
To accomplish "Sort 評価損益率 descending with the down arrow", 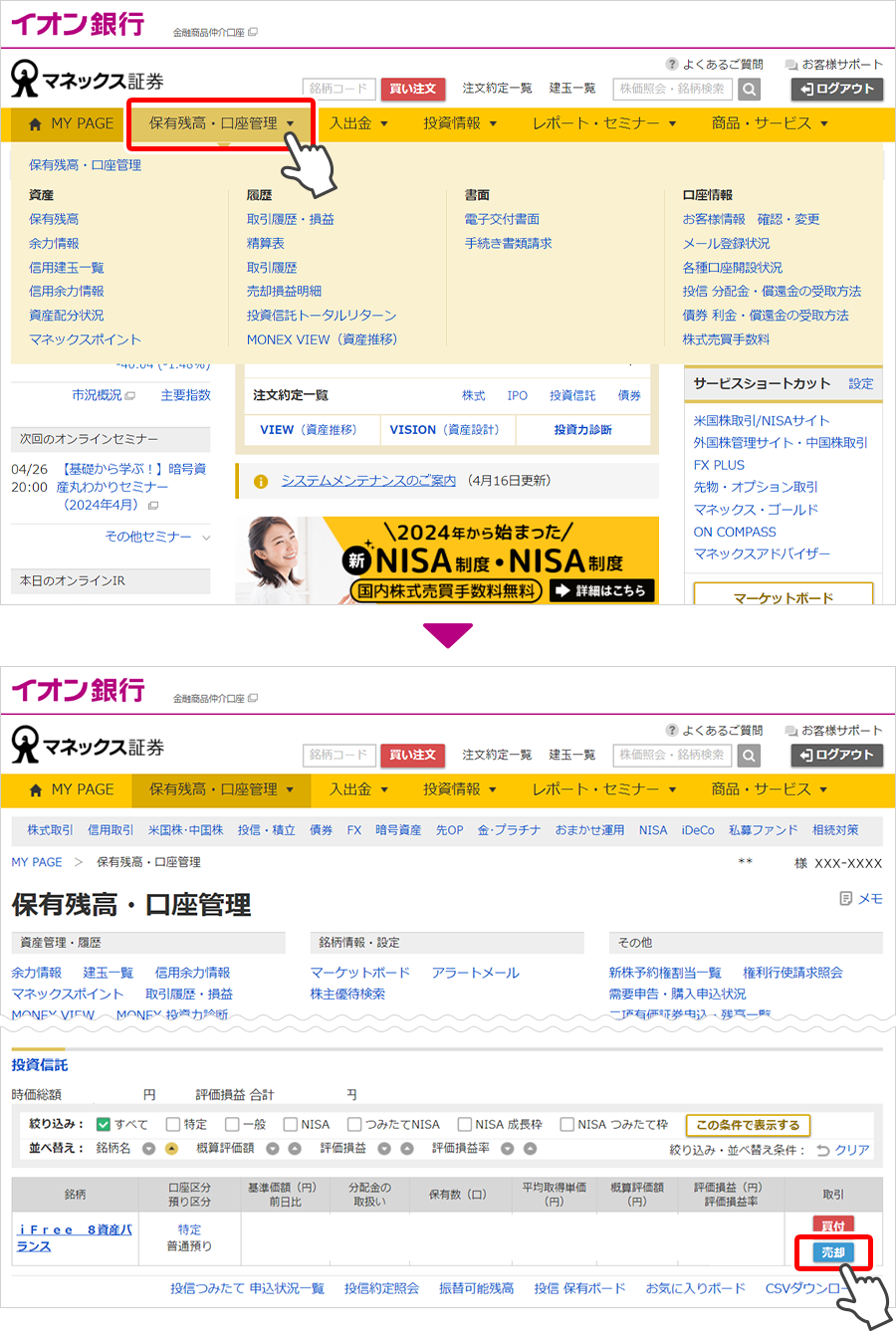I will [x=508, y=1148].
